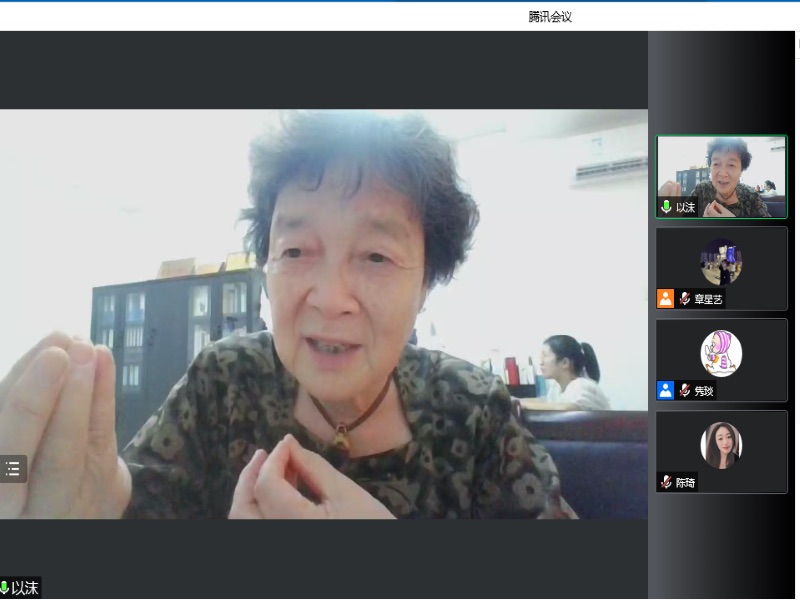Click the muted microphone icon next to 章星艺
The height and width of the screenshot is (600, 800).
[685, 299]
